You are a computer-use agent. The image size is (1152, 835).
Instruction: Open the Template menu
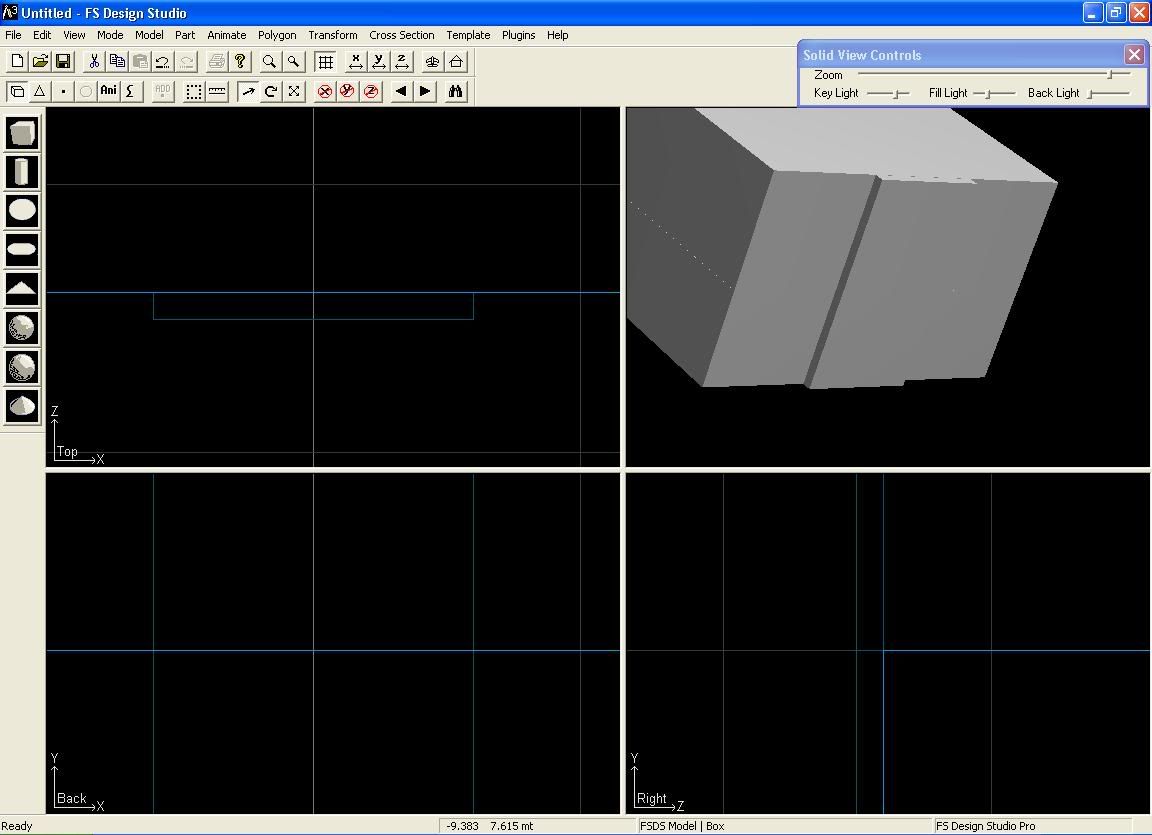[x=468, y=35]
